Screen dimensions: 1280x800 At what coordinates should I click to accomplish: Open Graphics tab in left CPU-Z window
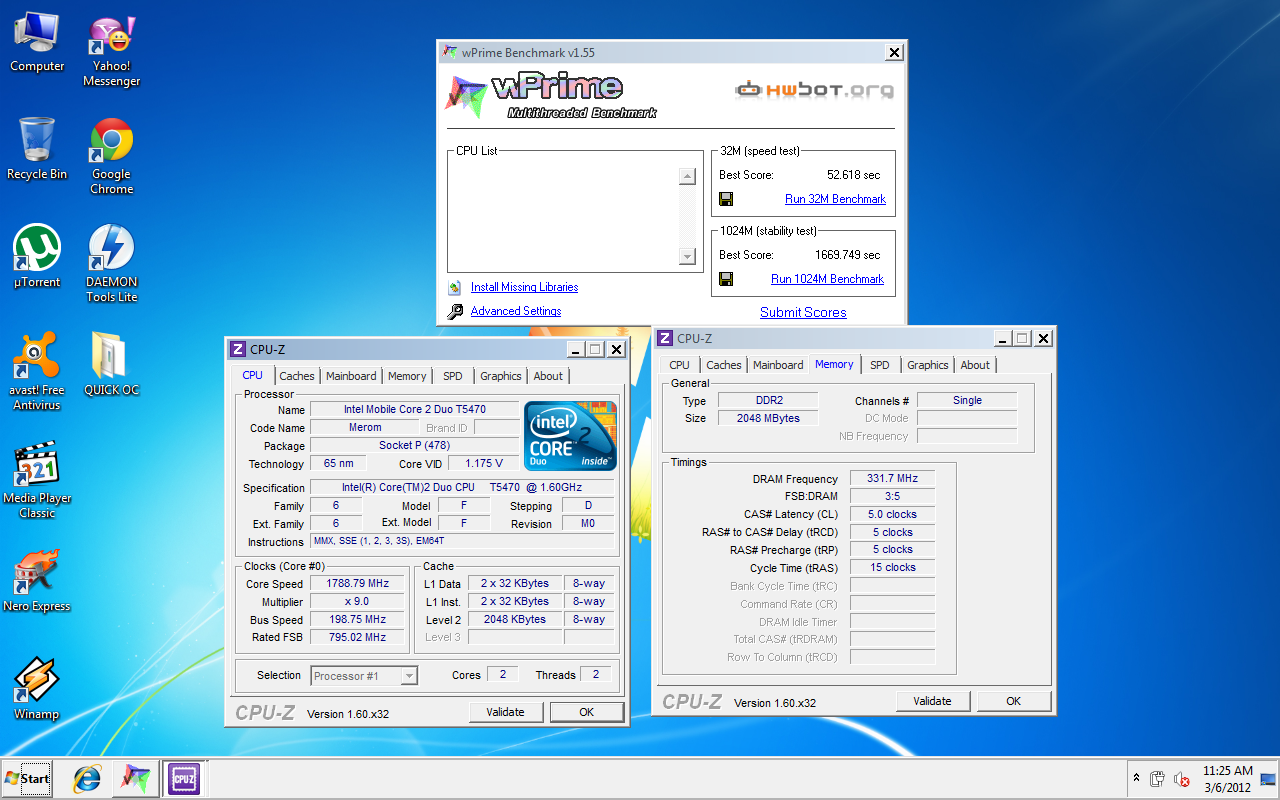(x=501, y=376)
